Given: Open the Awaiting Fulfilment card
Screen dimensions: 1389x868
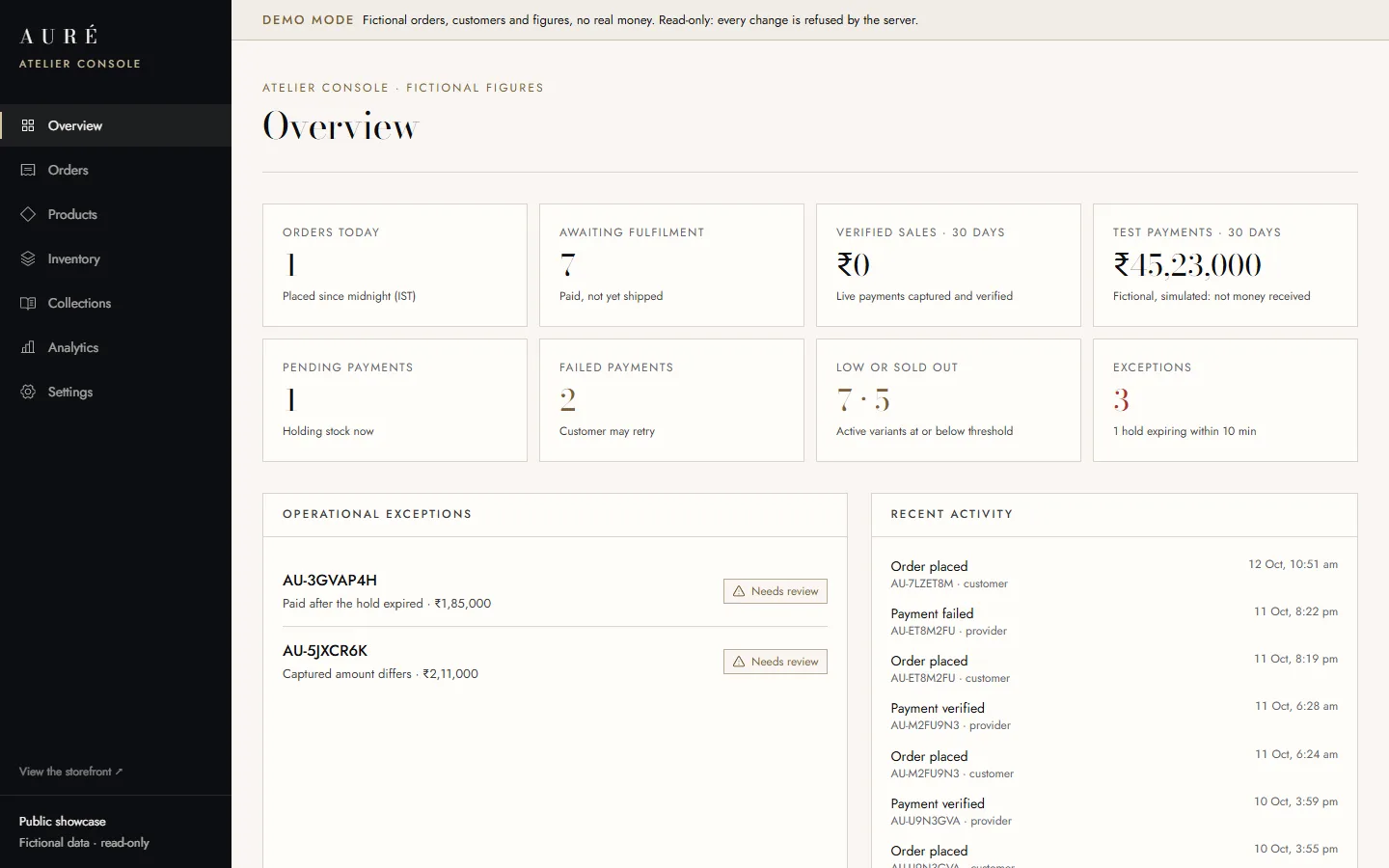Looking at the screenshot, I should 671,265.
